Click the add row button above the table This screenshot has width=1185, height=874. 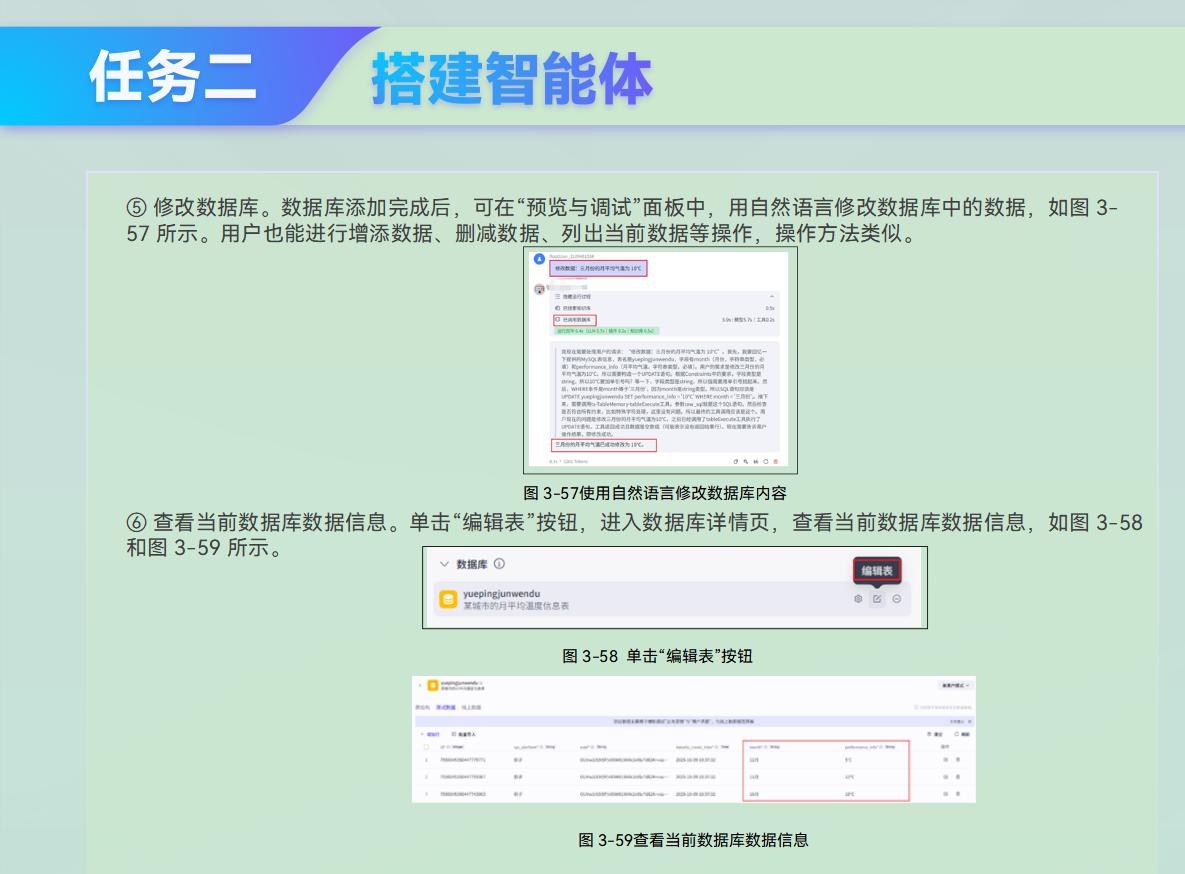click(x=430, y=734)
